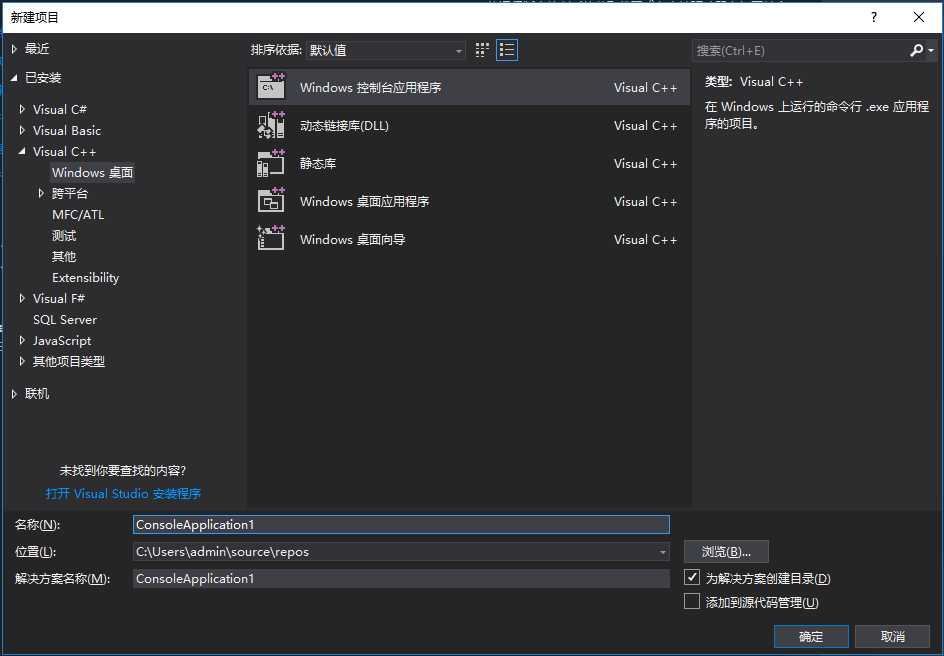
Task: Click the 解决方案名称 input field
Action: (x=401, y=579)
